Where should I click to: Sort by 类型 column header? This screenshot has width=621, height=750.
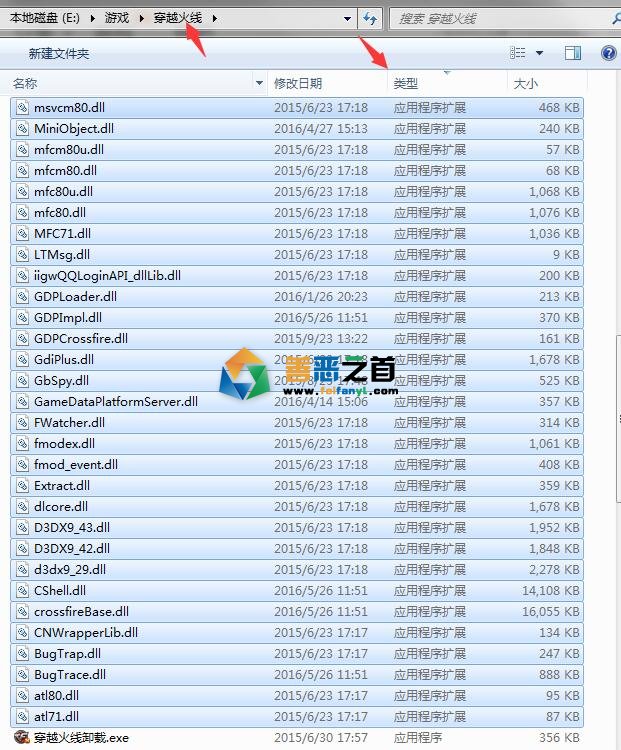click(x=406, y=83)
